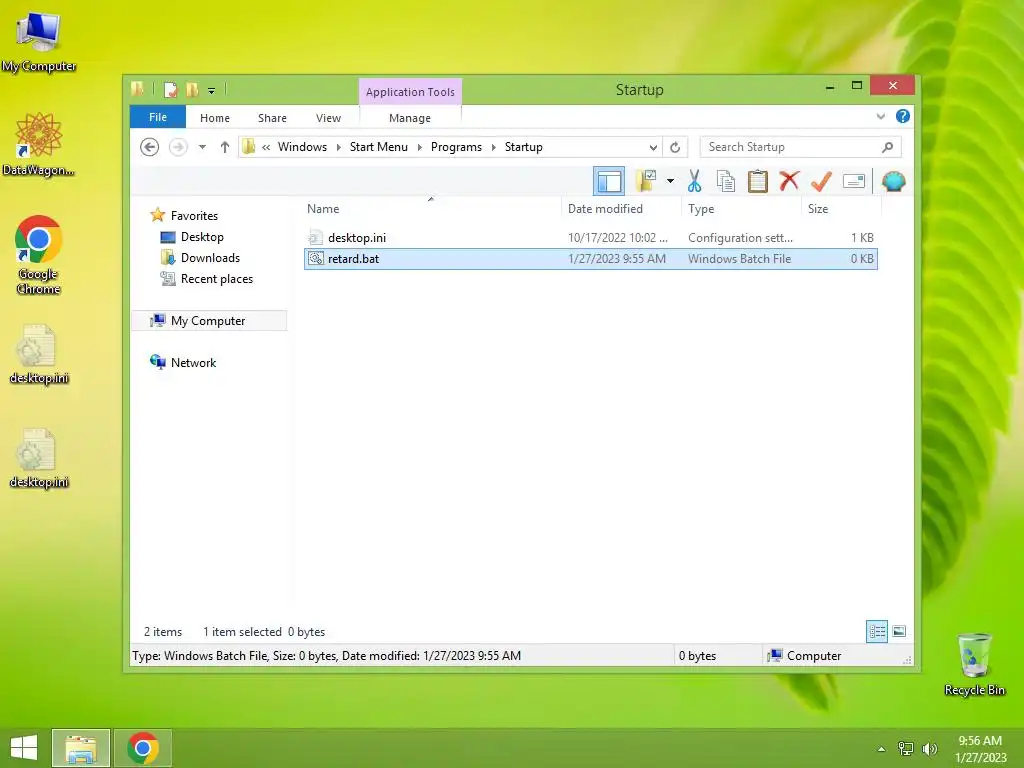Launch Chrome from the taskbar
The height and width of the screenshot is (768, 1024).
click(143, 748)
